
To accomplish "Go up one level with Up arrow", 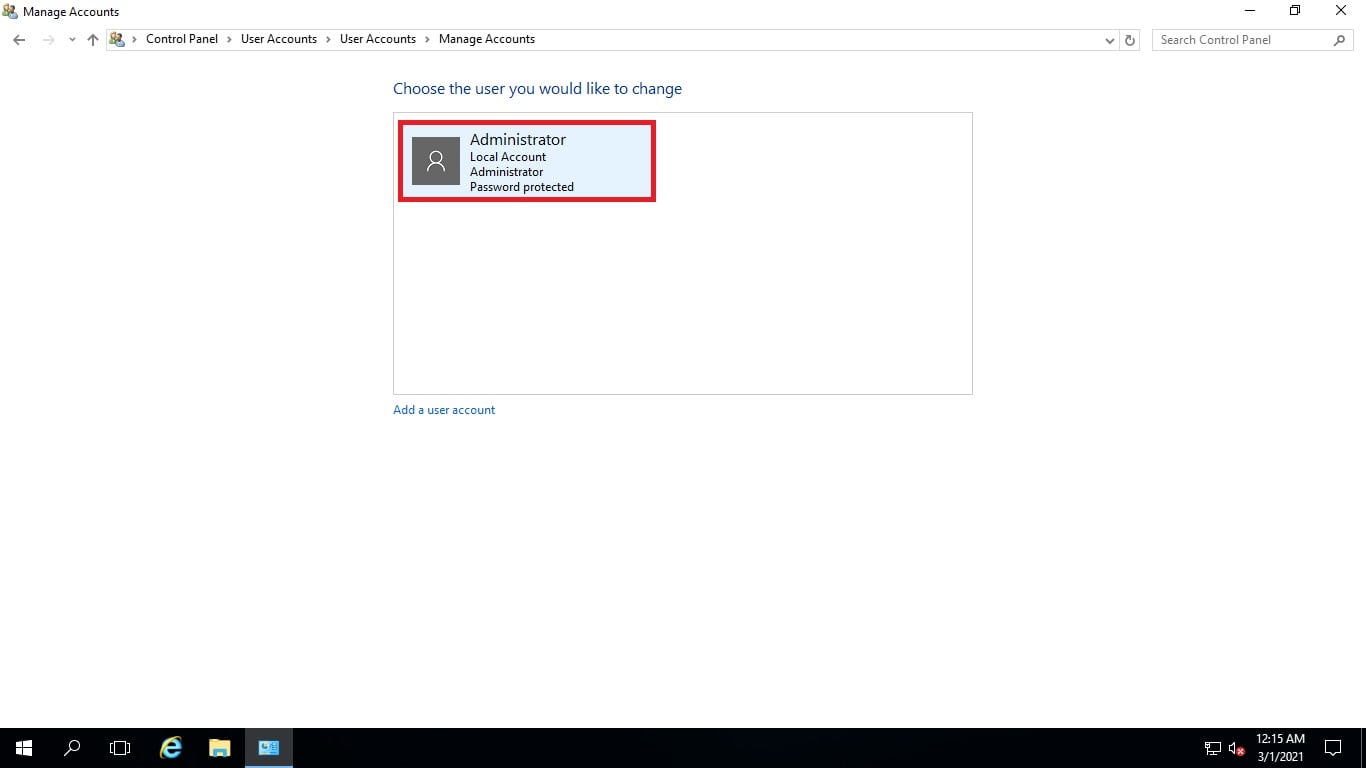I will point(93,40).
